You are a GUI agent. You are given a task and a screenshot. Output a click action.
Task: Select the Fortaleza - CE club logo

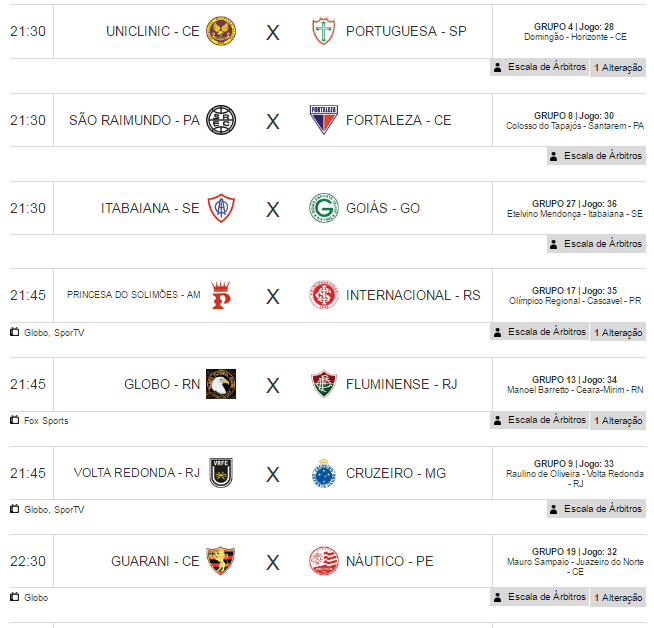click(x=324, y=120)
